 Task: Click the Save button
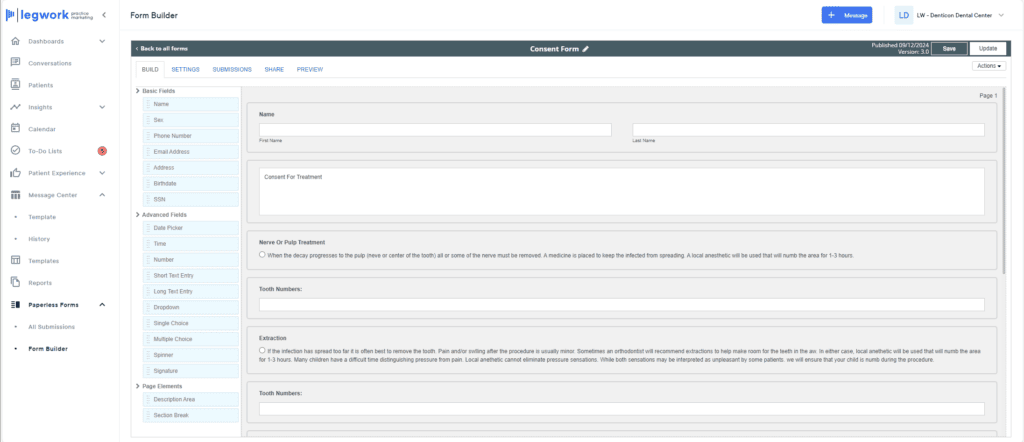949,48
